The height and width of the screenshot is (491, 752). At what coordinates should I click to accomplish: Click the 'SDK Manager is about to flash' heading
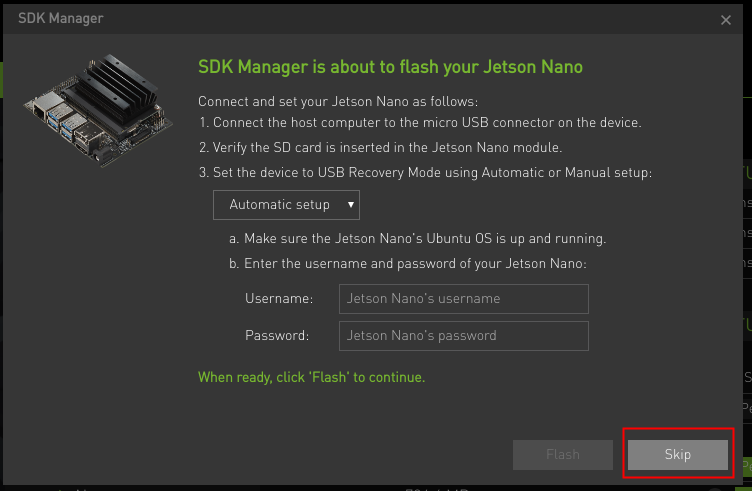pos(390,67)
